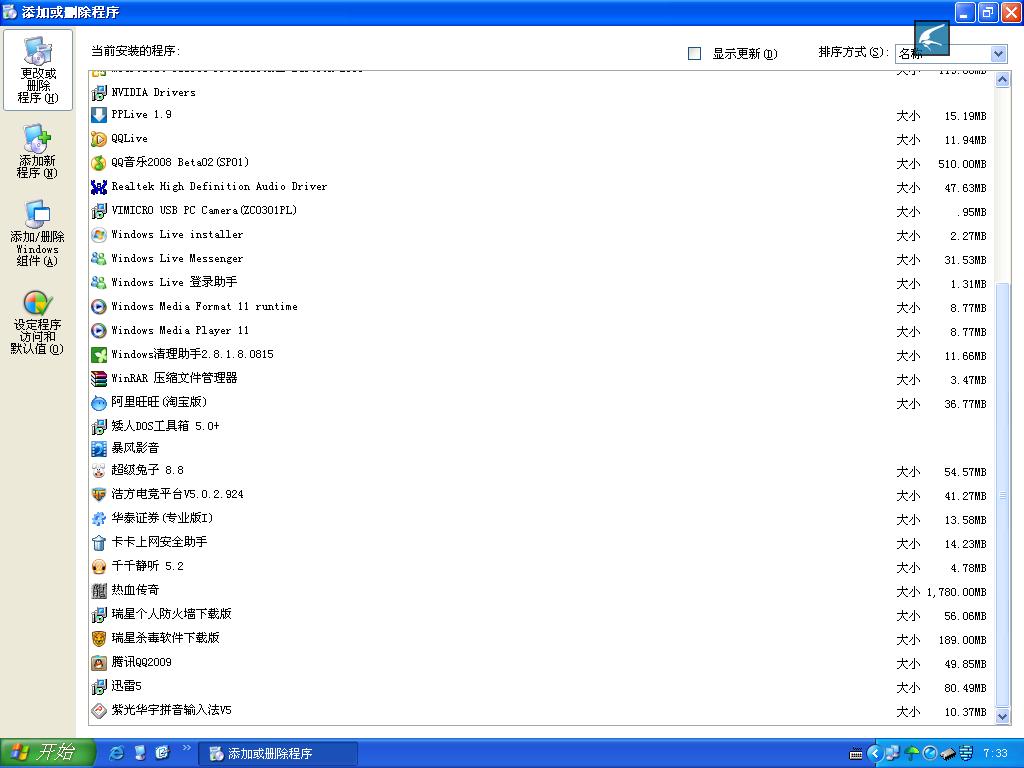
Task: Click the white bird floating icon
Action: click(931, 39)
